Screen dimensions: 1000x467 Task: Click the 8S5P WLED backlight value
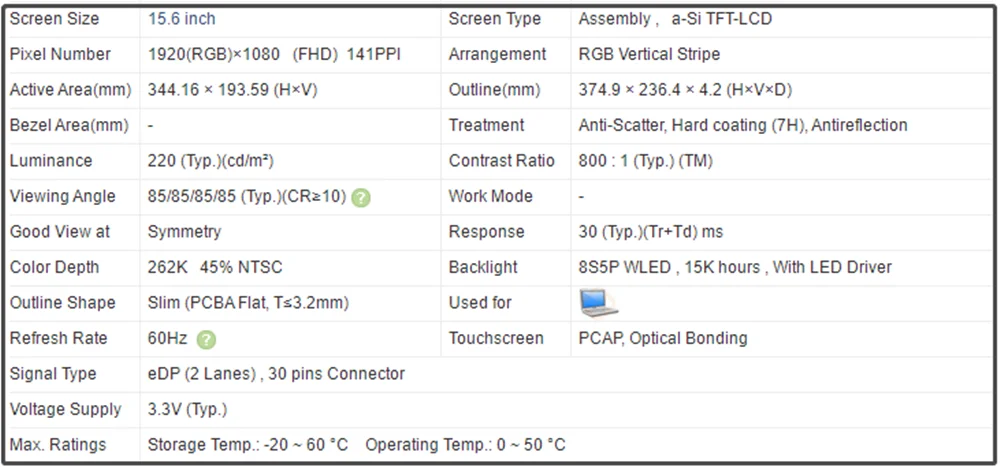[x=735, y=267]
